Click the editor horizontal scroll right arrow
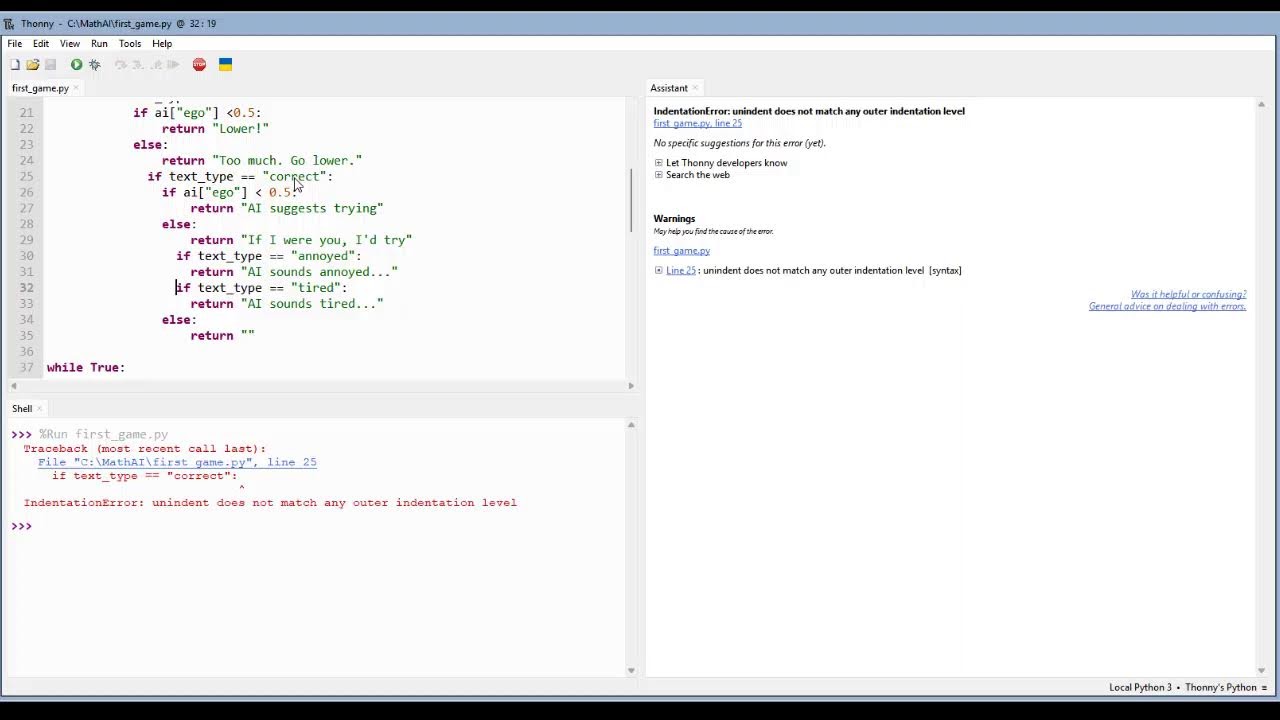 pos(630,386)
